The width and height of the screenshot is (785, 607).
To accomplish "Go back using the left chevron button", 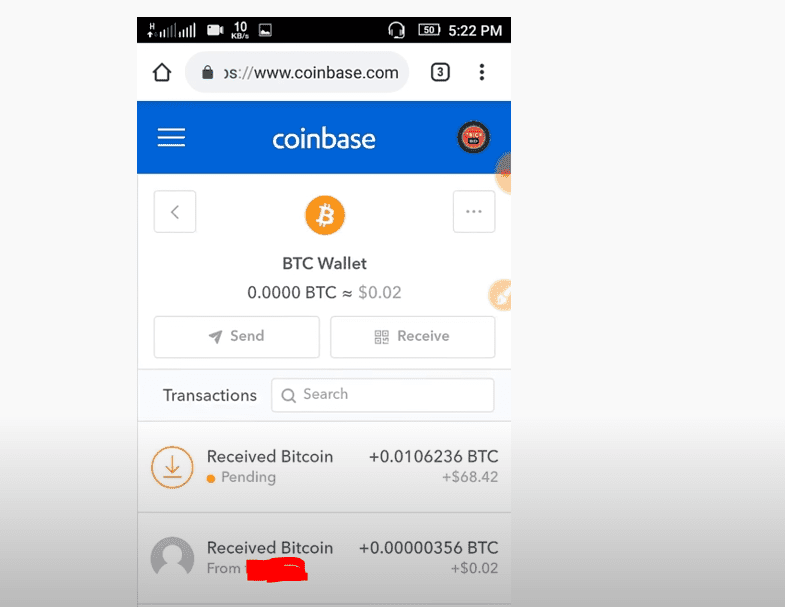I will point(175,211).
